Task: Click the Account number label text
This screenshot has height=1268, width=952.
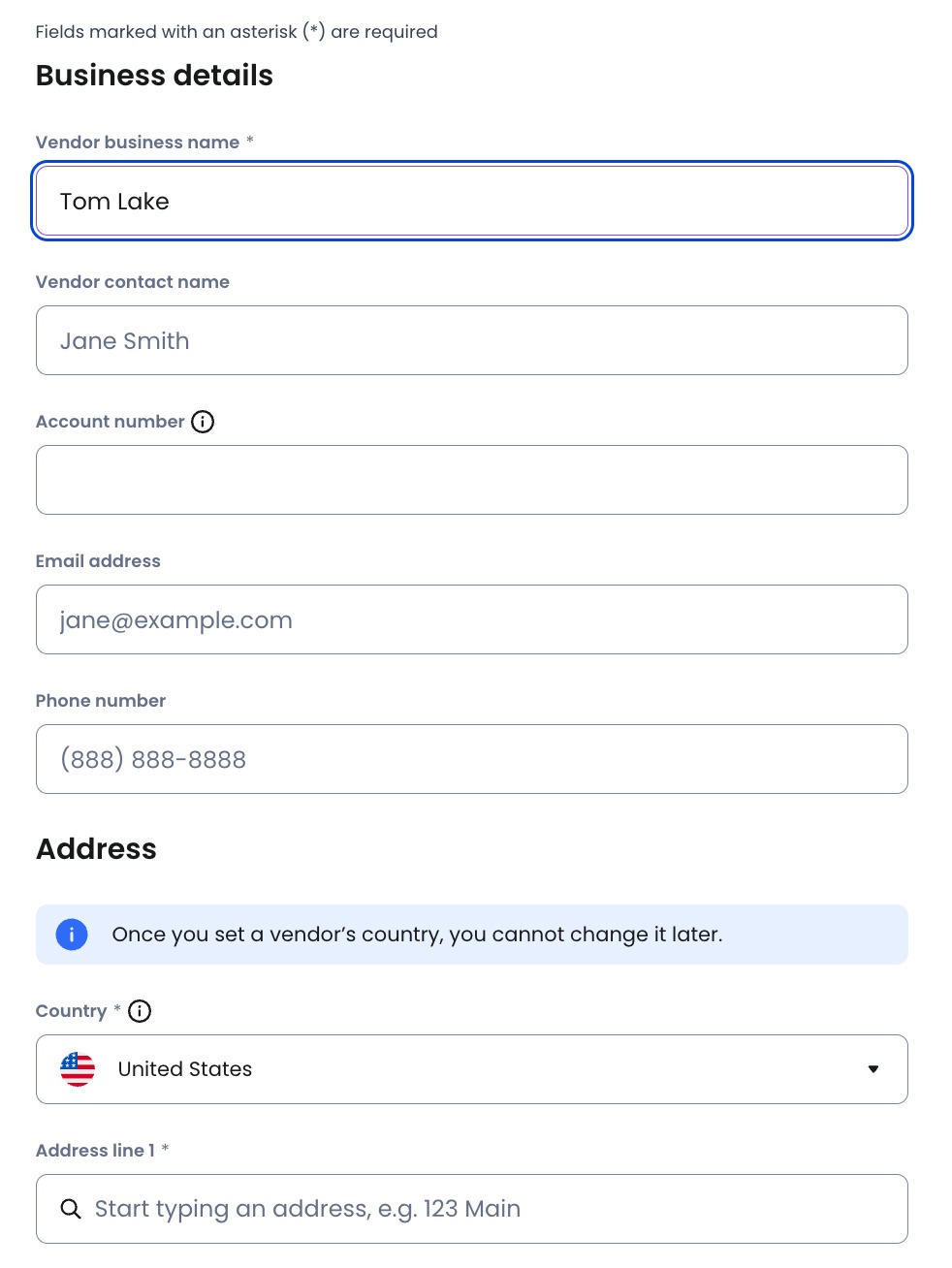Action: 110,422
